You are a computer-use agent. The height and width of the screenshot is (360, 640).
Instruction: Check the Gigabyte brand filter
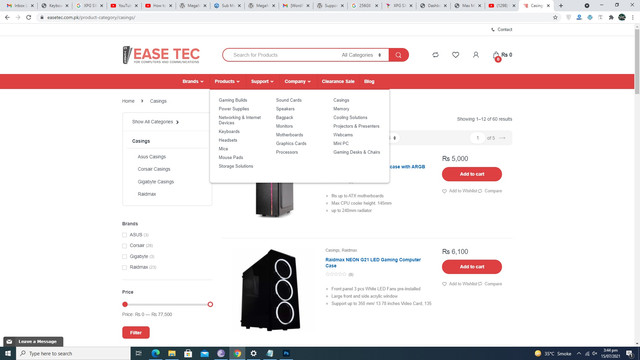124,256
